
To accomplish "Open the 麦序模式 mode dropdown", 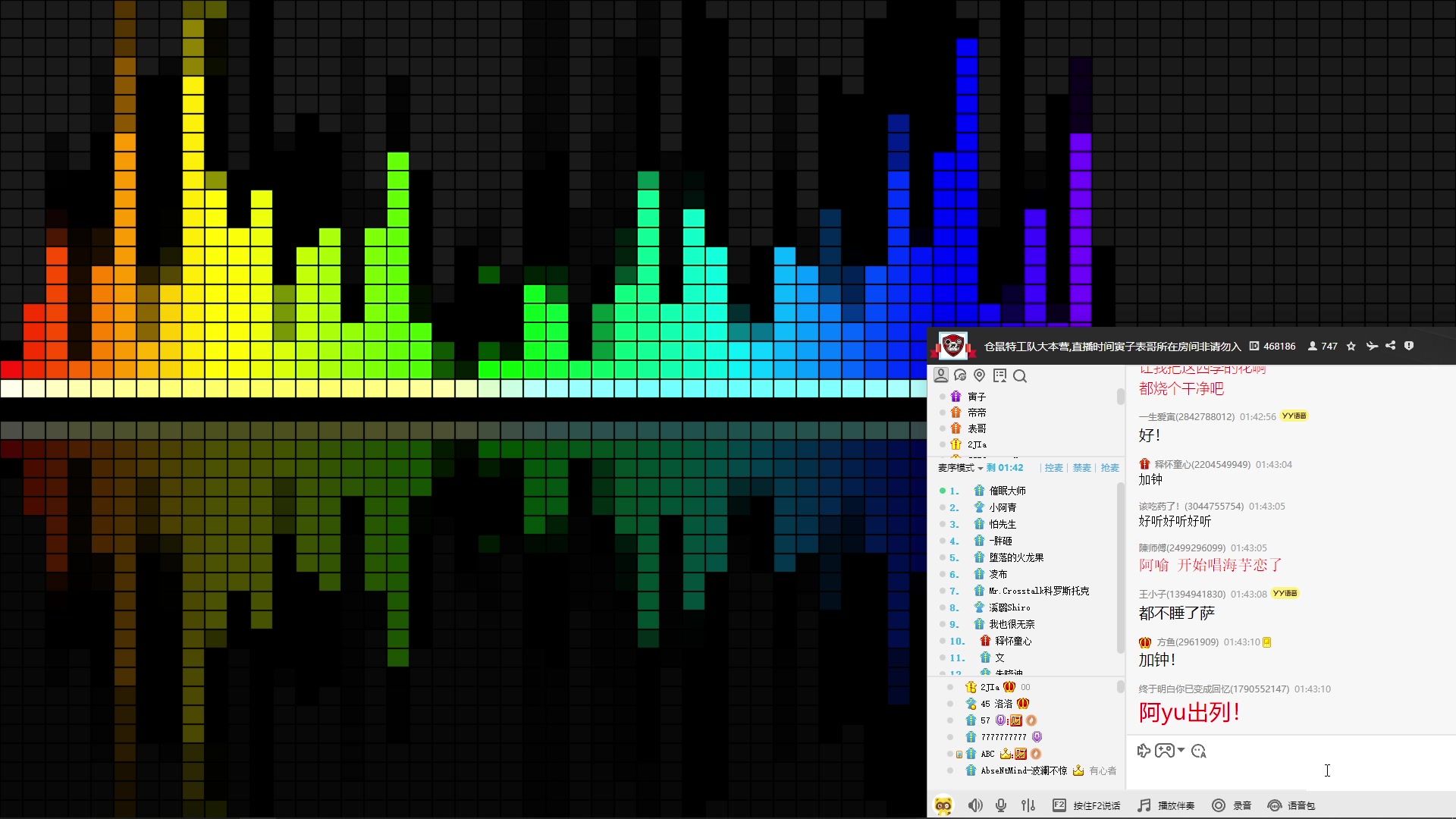I will coord(961,468).
